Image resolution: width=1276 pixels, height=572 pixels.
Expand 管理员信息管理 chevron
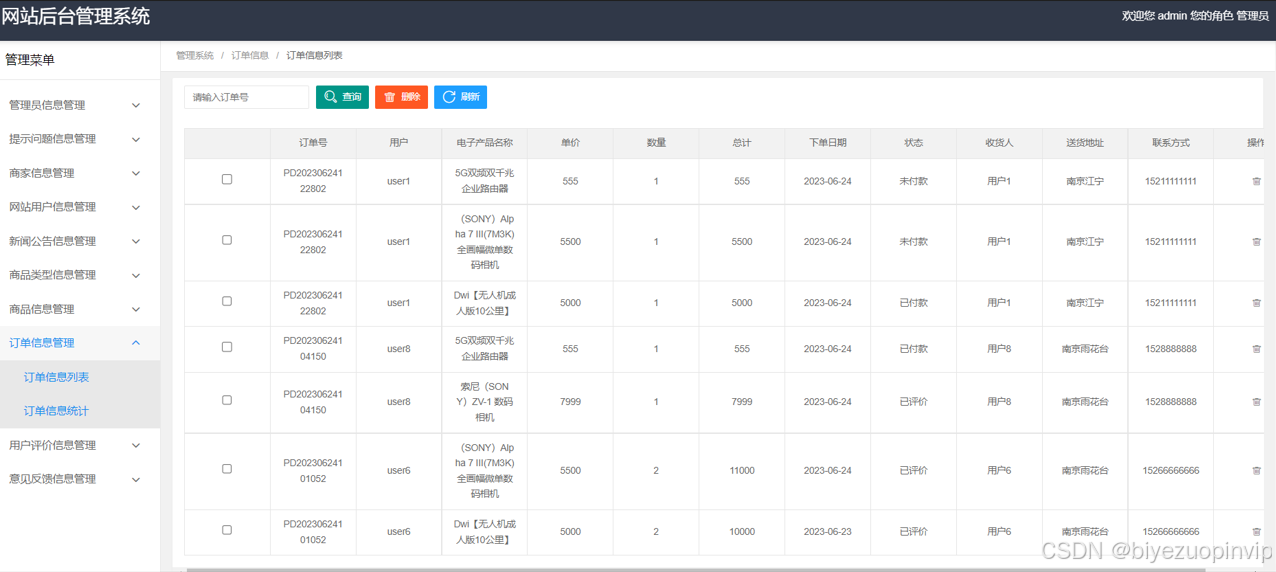pos(136,105)
